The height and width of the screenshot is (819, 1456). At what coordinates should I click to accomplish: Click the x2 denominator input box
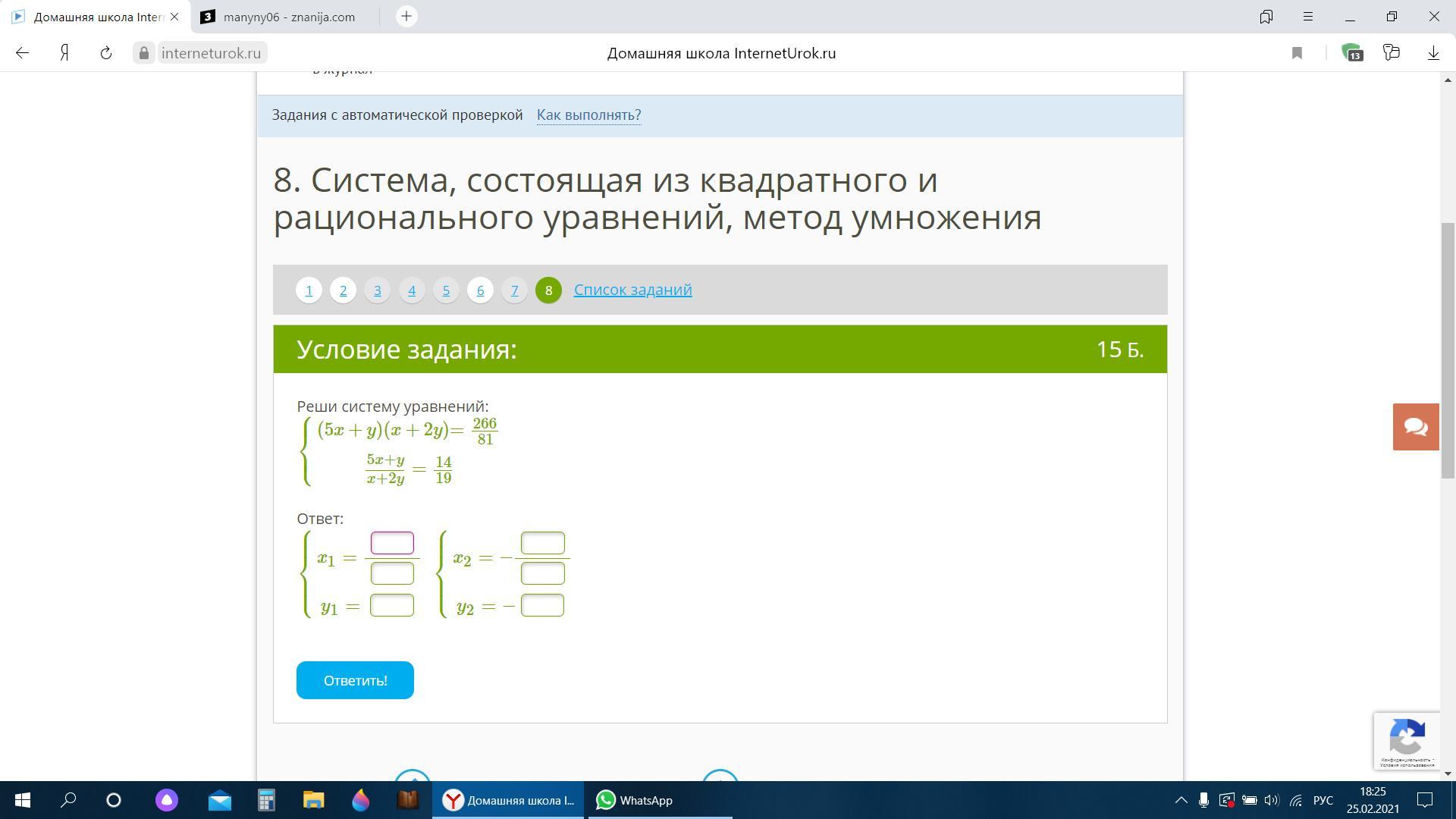tap(542, 573)
